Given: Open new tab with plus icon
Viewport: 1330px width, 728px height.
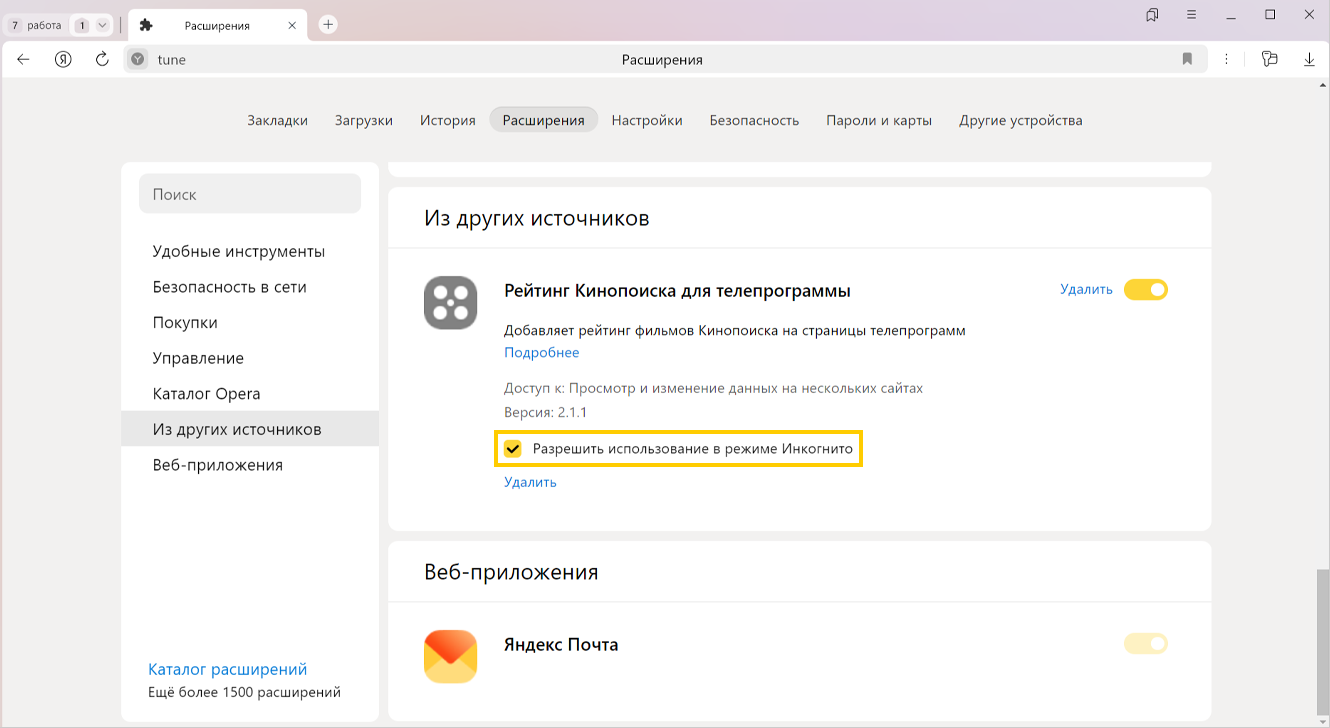Looking at the screenshot, I should 328,25.
